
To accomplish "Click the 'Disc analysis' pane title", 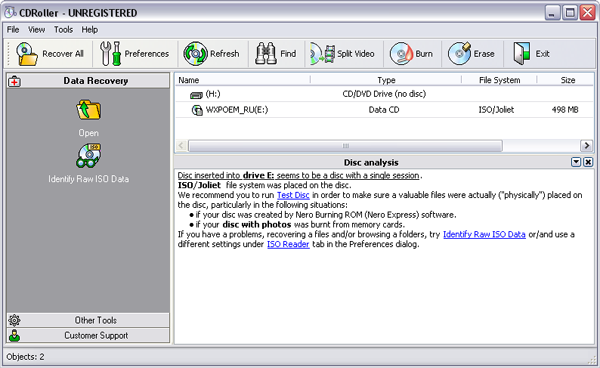I will coord(371,163).
